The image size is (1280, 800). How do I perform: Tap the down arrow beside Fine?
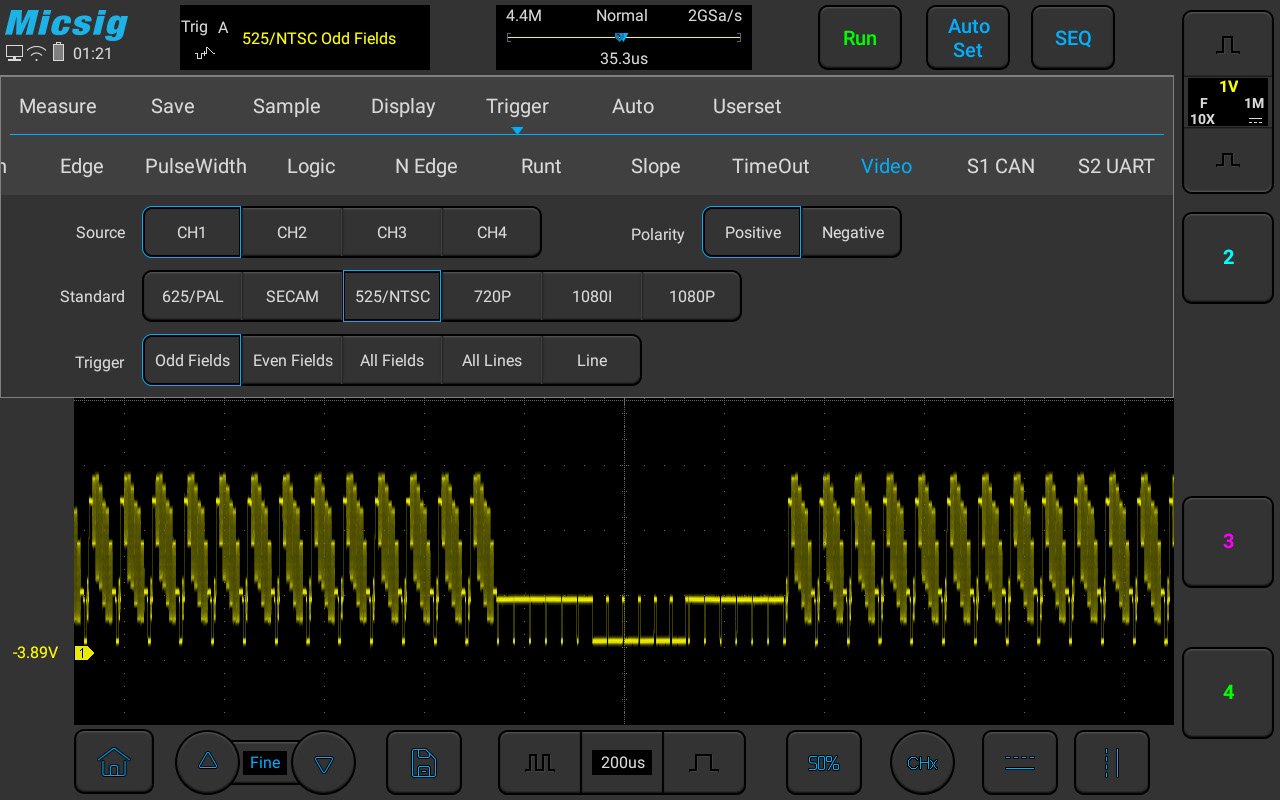coord(324,762)
